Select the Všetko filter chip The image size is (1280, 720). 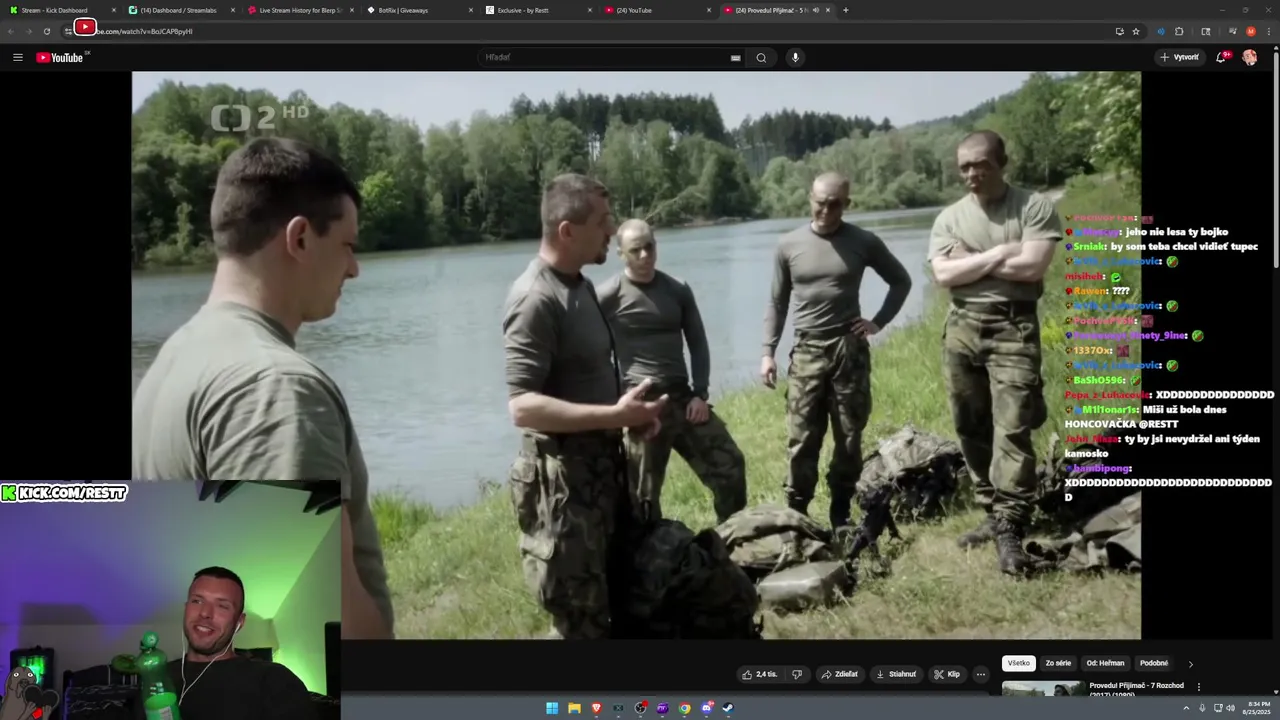click(x=1018, y=663)
